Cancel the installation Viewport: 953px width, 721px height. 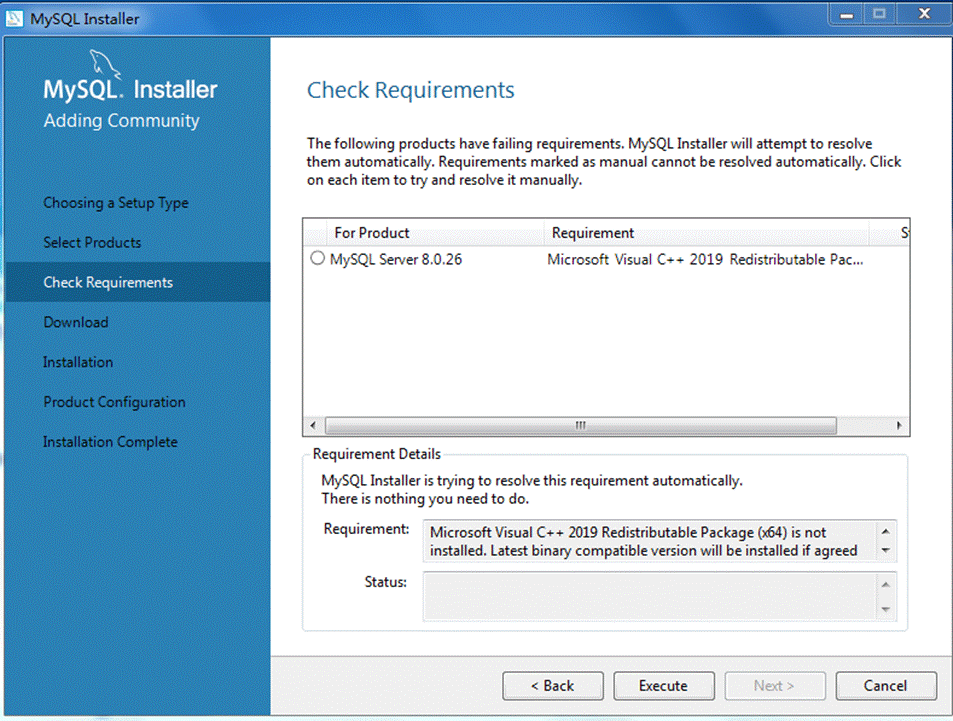pyautogui.click(x=886, y=686)
